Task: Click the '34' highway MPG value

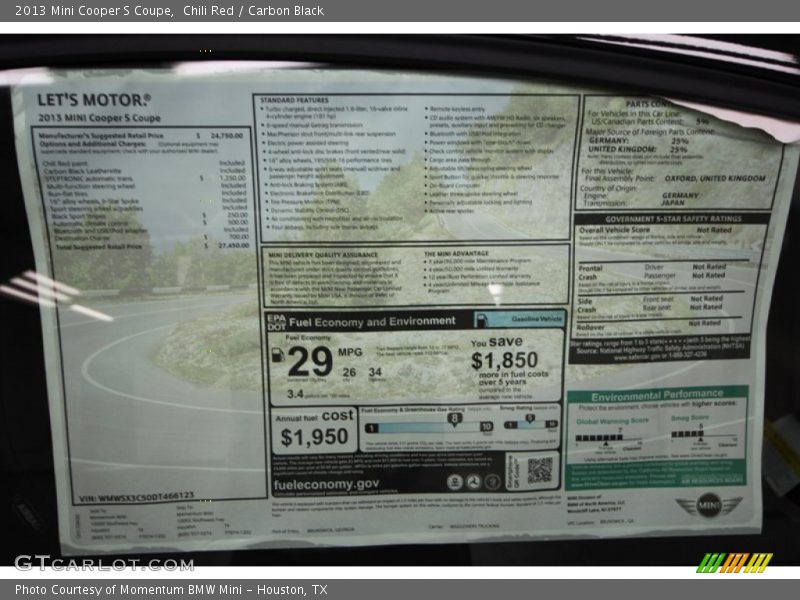Action: 375,372
